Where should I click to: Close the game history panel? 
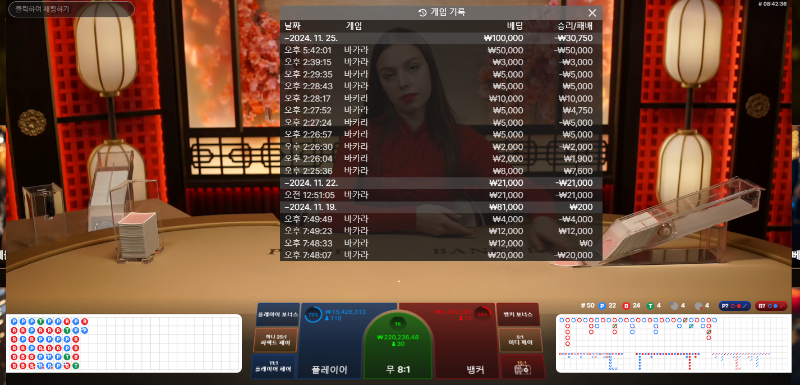pyautogui.click(x=592, y=13)
